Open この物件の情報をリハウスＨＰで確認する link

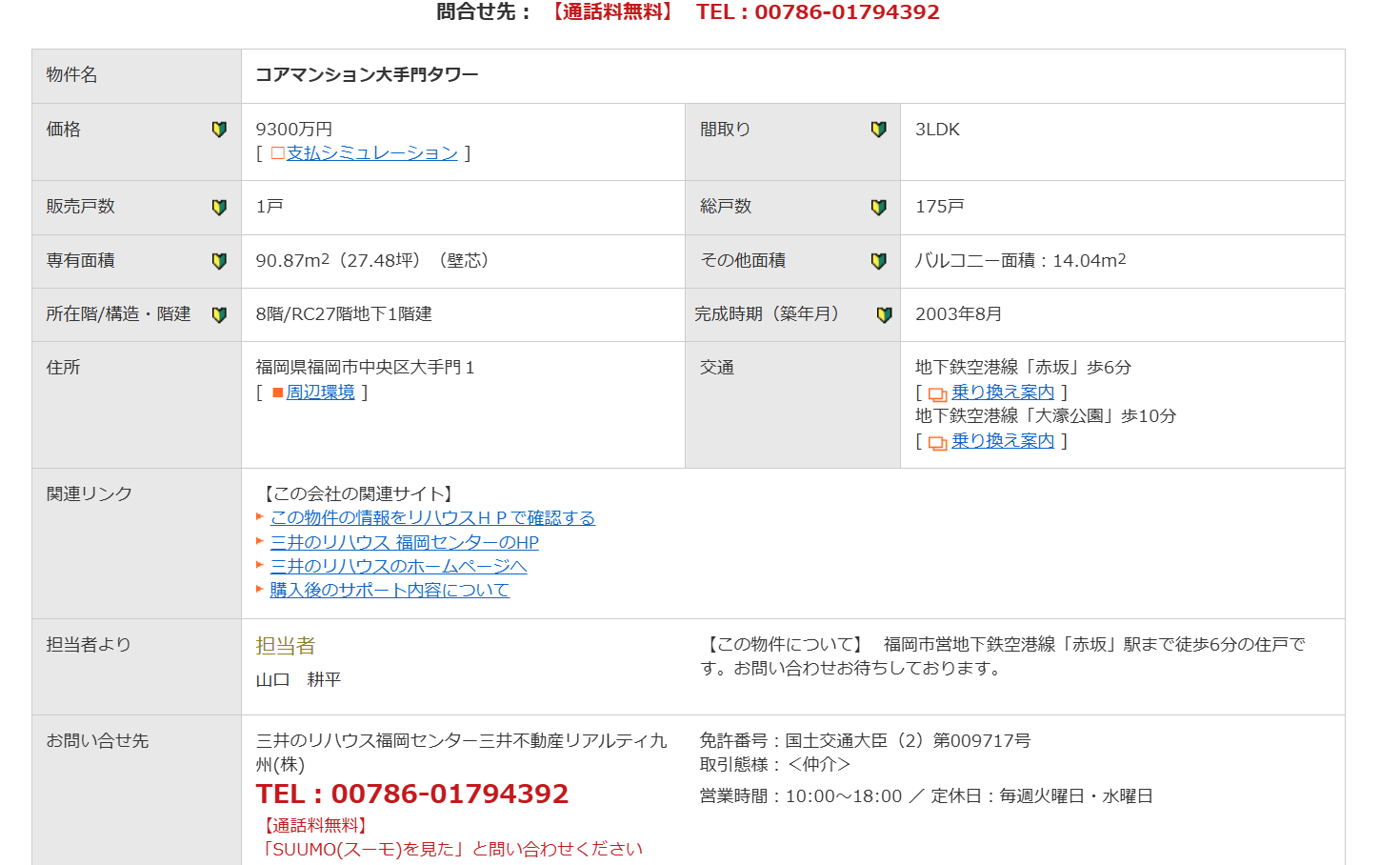[432, 518]
